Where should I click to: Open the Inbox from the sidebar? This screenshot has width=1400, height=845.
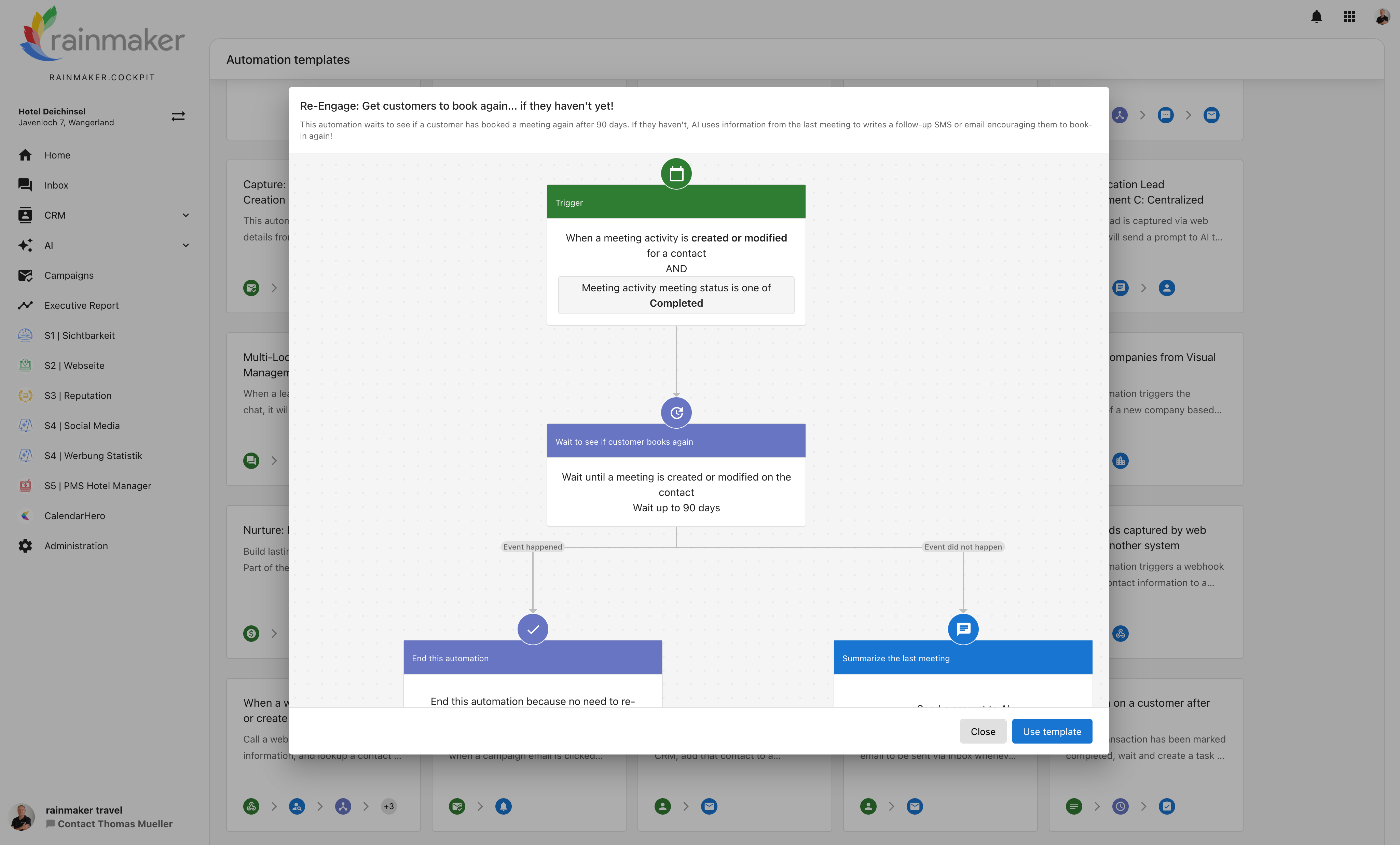point(56,185)
